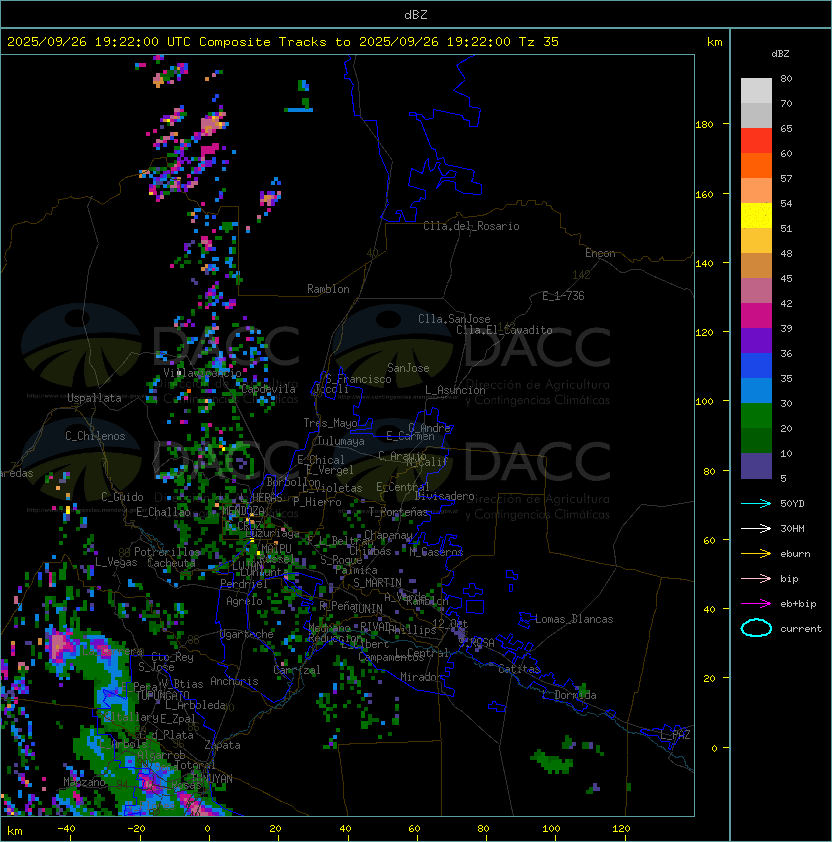Click the '-40' km horizontal axis tick
Viewport: 832px width, 842px height.
[x=66, y=829]
